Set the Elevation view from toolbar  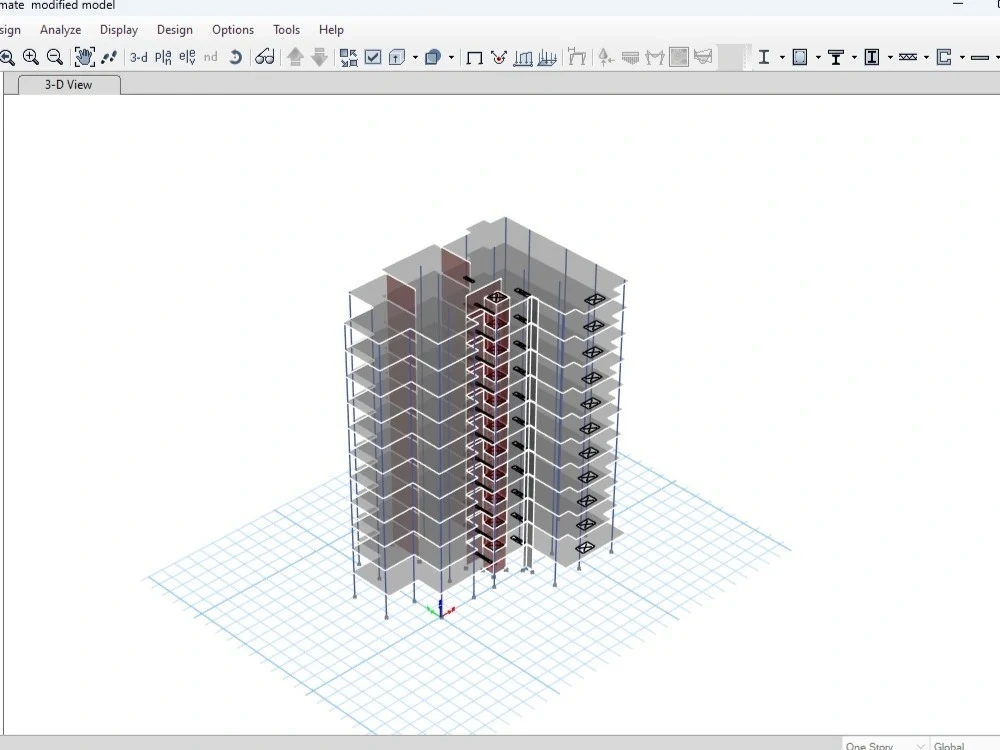pyautogui.click(x=188, y=57)
